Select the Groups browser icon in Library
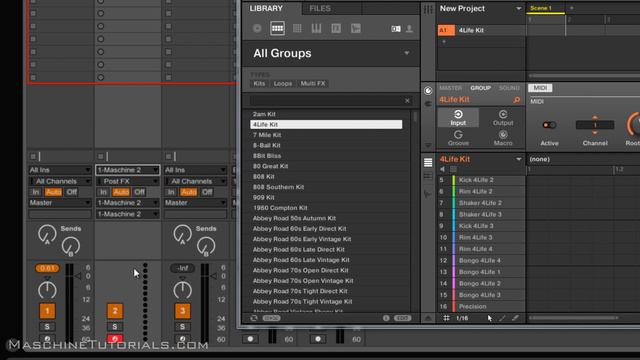Screen dimensions: 640x360 pos(277,29)
